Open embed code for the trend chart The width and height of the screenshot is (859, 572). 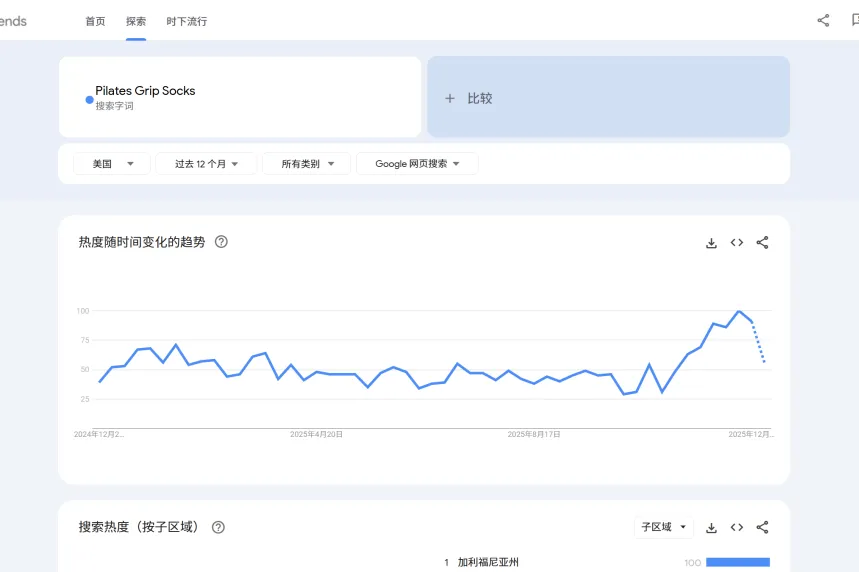[x=737, y=243]
